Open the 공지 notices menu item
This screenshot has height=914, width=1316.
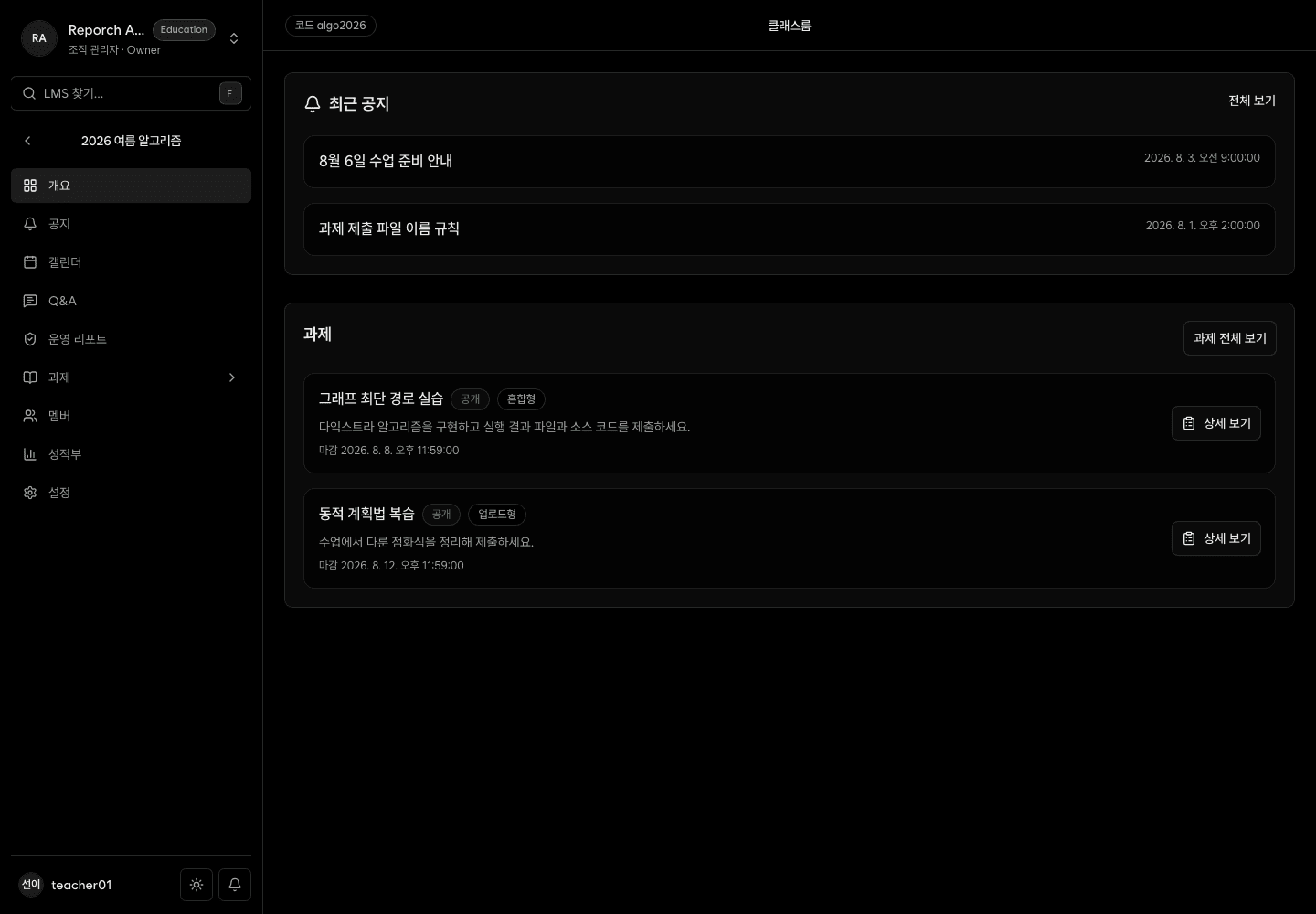pyautogui.click(x=131, y=224)
